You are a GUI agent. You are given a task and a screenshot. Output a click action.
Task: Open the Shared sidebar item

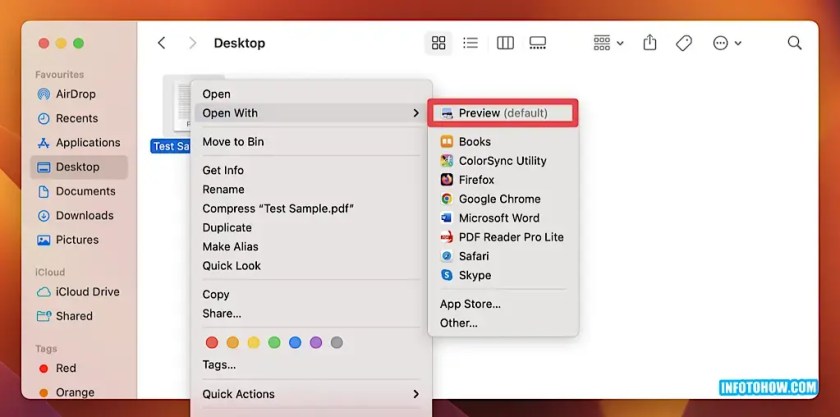tap(64, 316)
